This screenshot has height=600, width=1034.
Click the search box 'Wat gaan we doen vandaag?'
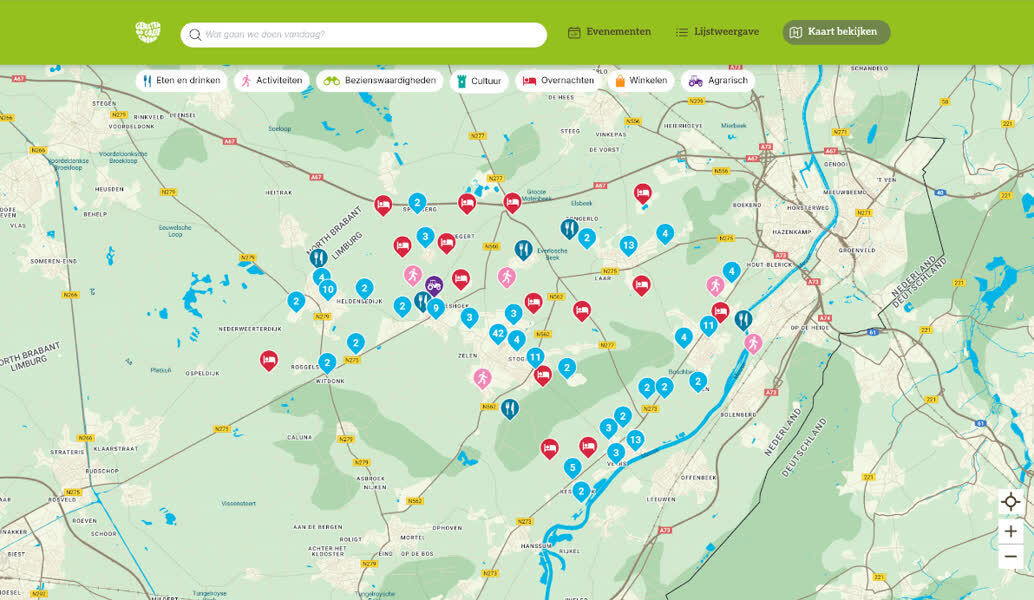(364, 35)
